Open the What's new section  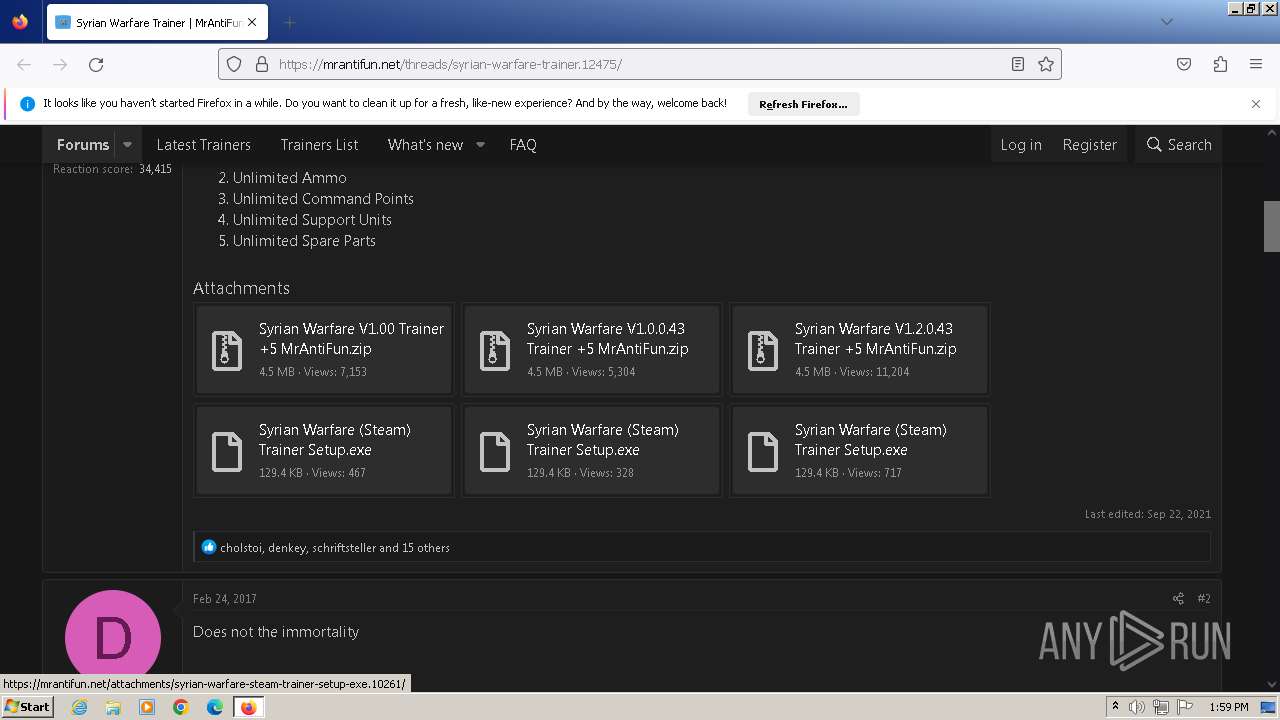(425, 145)
